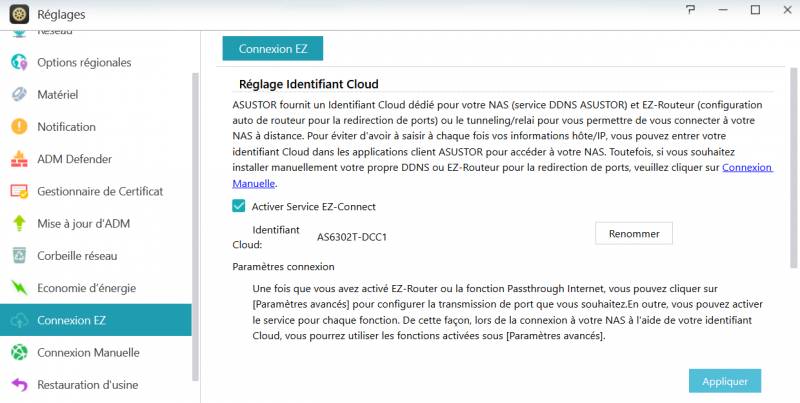This screenshot has width=800, height=403.
Task: Click the Connexion Manuelle globe icon
Action: [19, 352]
